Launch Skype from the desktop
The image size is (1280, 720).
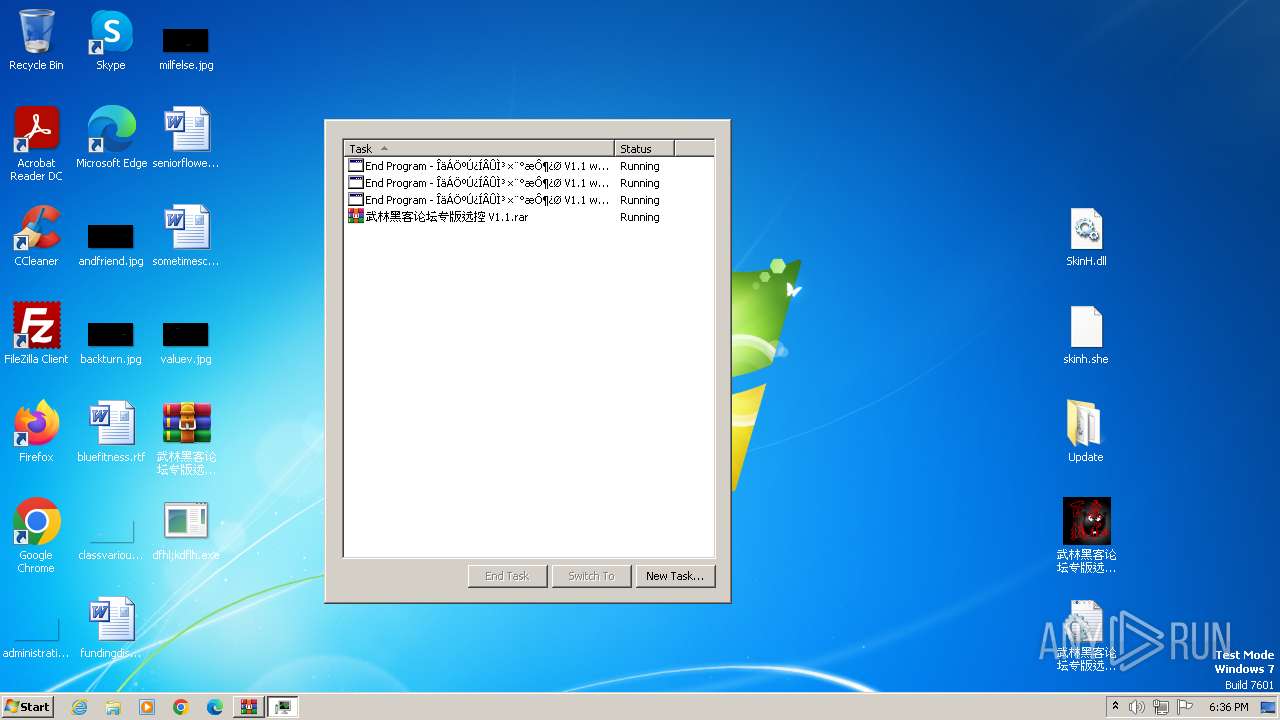click(111, 40)
